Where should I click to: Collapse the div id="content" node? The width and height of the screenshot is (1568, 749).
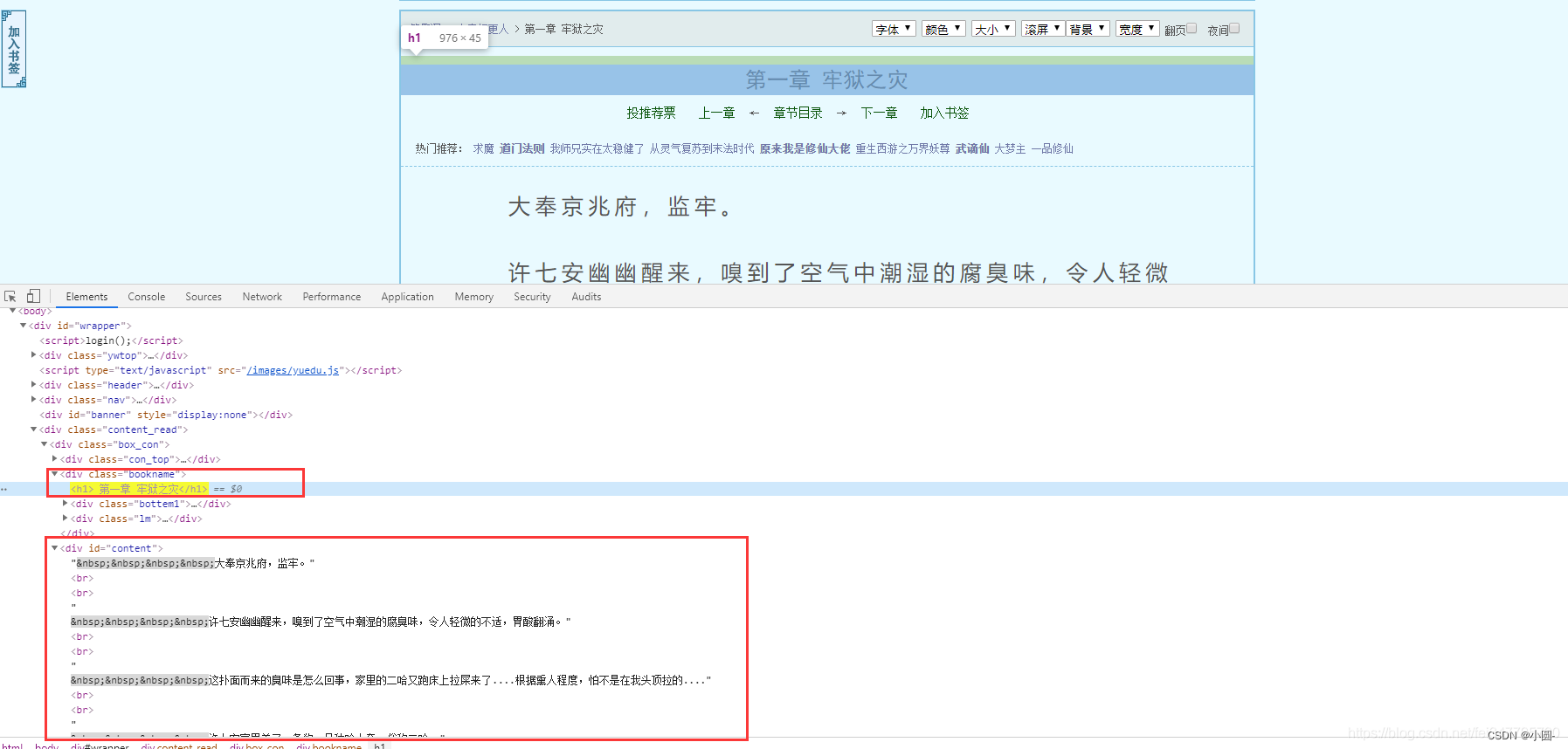[x=54, y=548]
